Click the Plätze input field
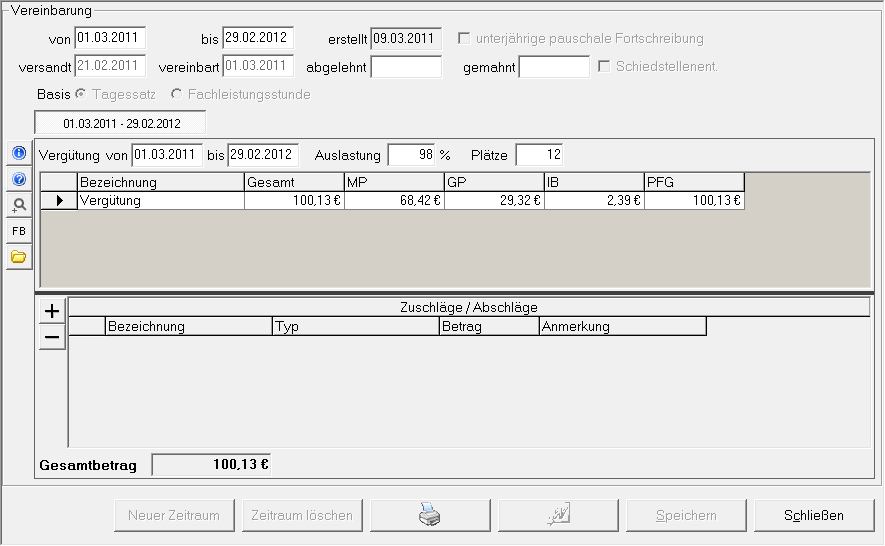The width and height of the screenshot is (885, 546). click(539, 155)
